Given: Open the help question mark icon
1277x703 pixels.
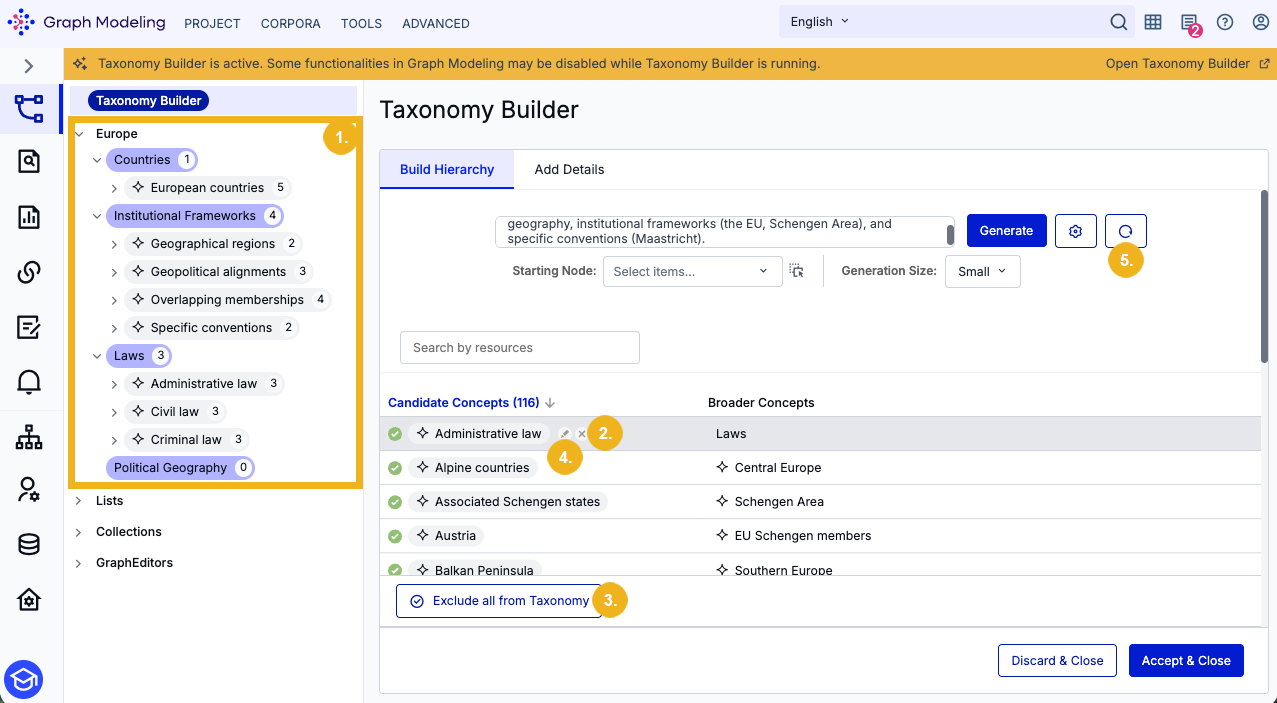Looking at the screenshot, I should pyautogui.click(x=1225, y=22).
